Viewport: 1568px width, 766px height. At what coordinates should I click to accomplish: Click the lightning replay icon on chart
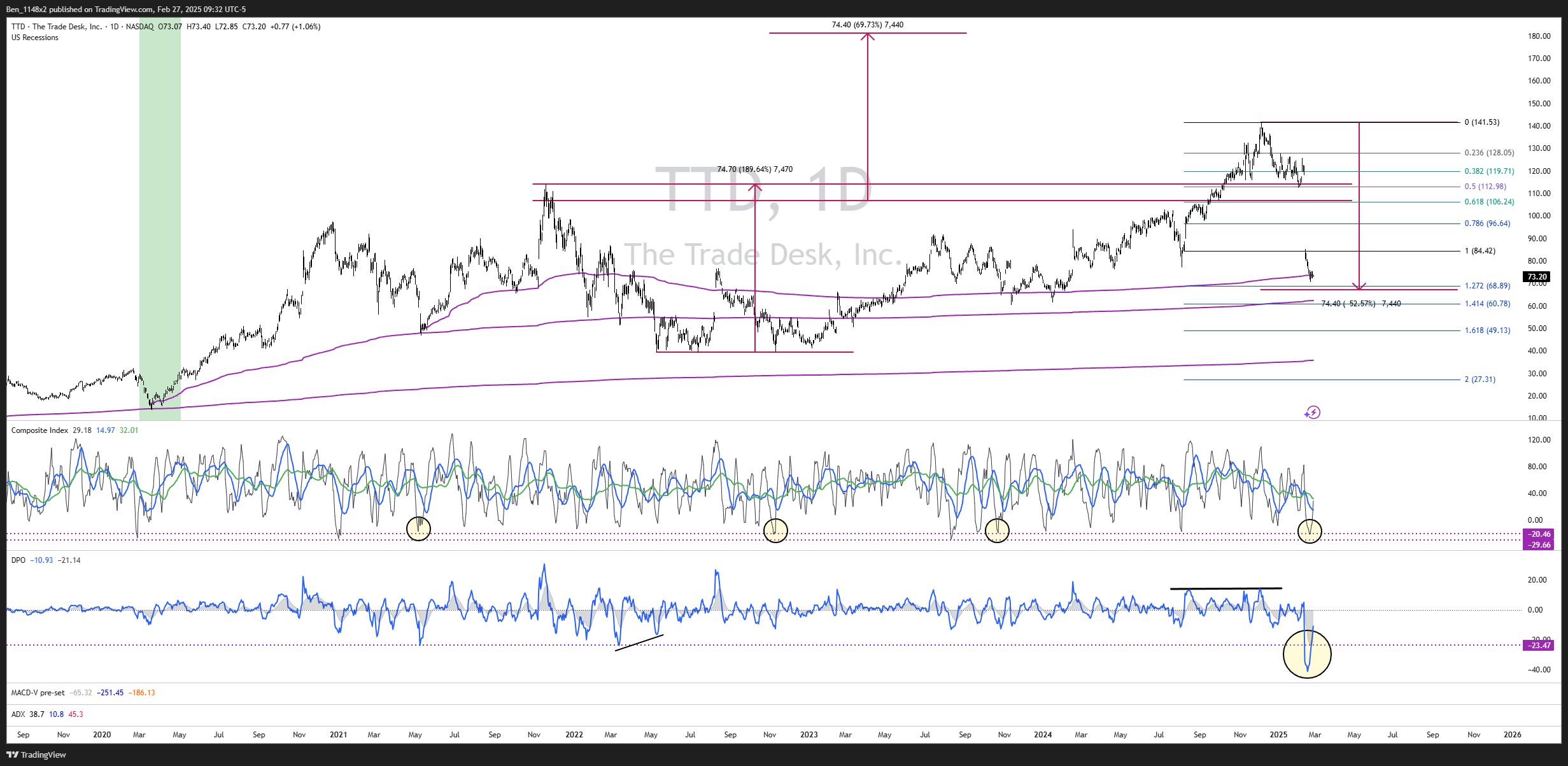[1312, 413]
